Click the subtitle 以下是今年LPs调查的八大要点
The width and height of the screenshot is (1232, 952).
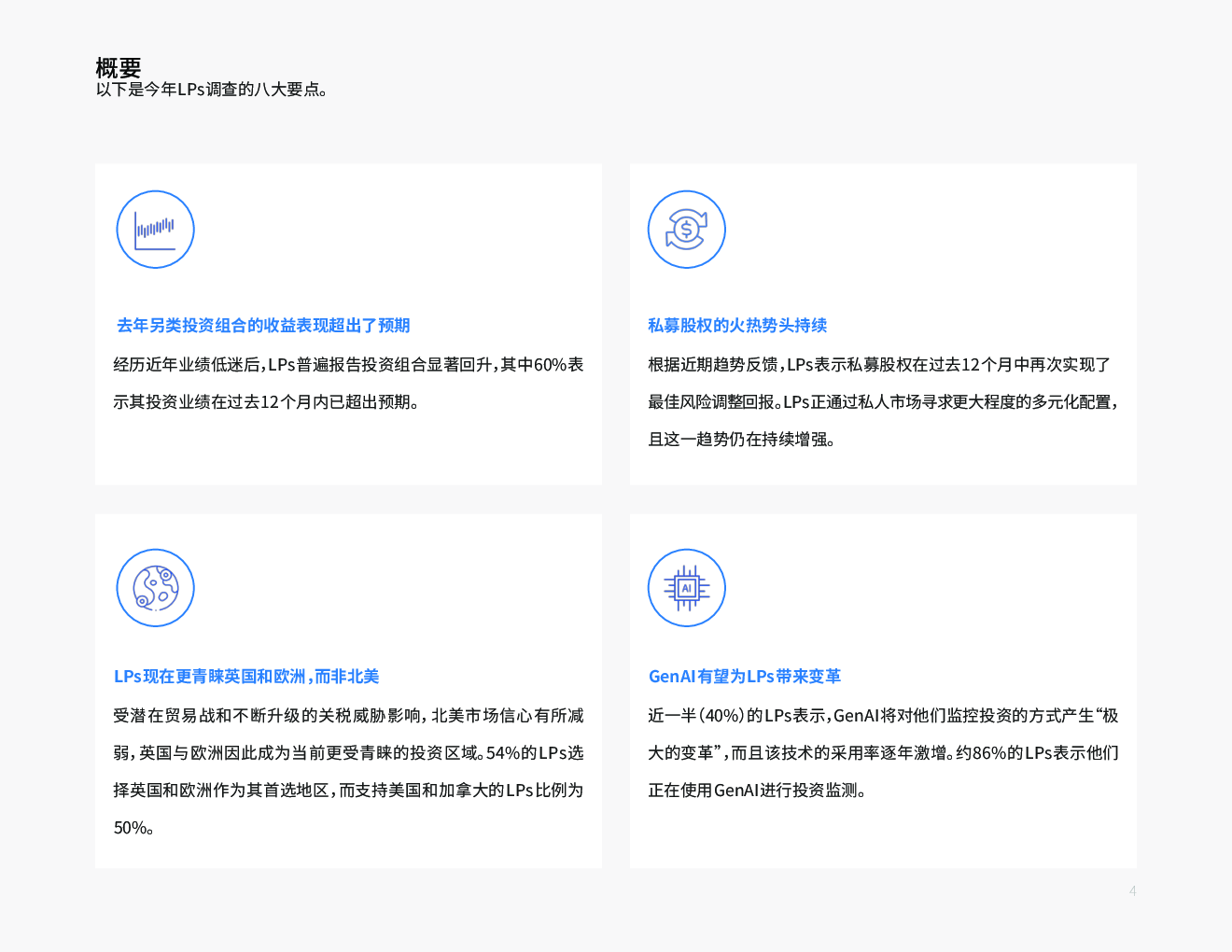click(x=212, y=90)
